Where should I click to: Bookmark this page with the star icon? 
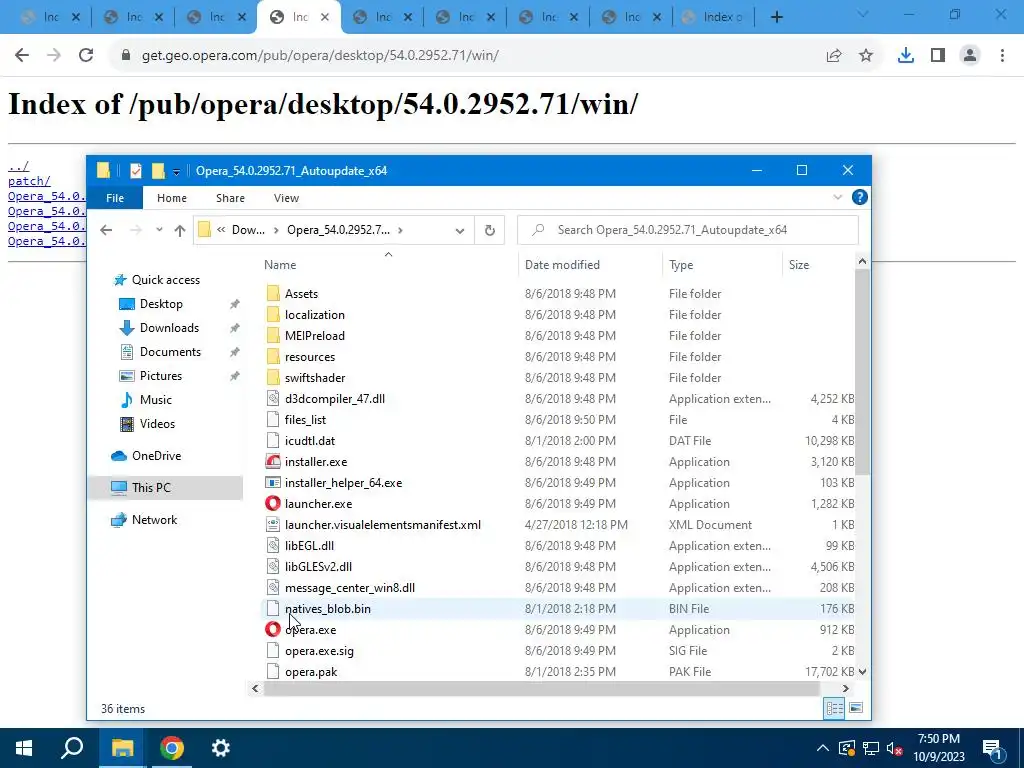(866, 56)
